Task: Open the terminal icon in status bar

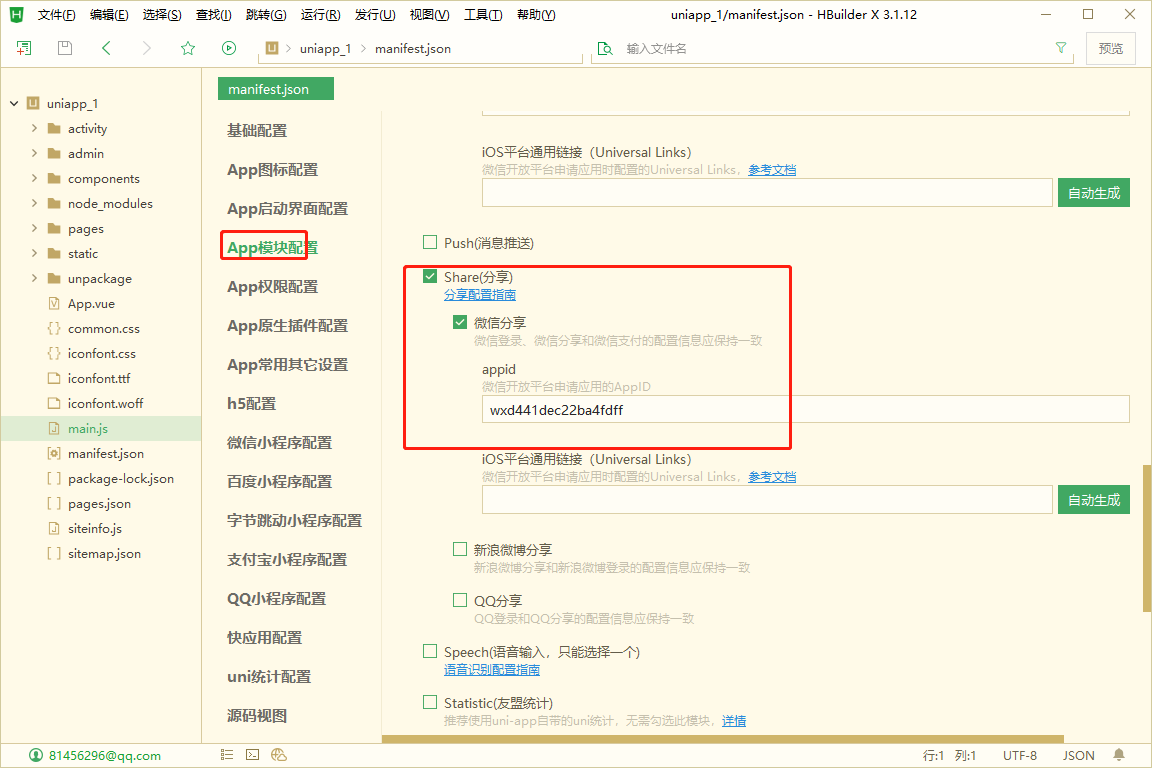Action: click(253, 755)
